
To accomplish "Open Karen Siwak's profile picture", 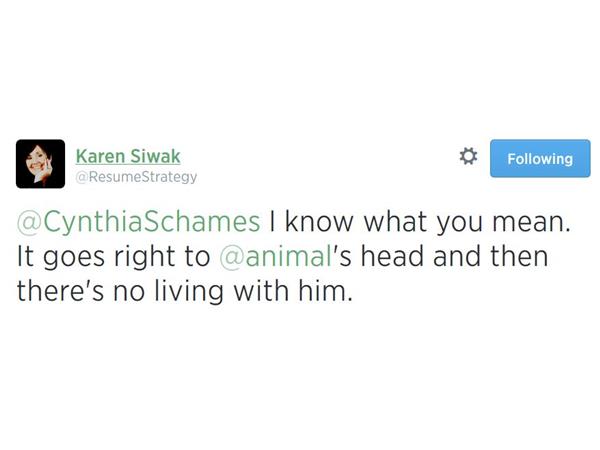I will (x=40, y=164).
